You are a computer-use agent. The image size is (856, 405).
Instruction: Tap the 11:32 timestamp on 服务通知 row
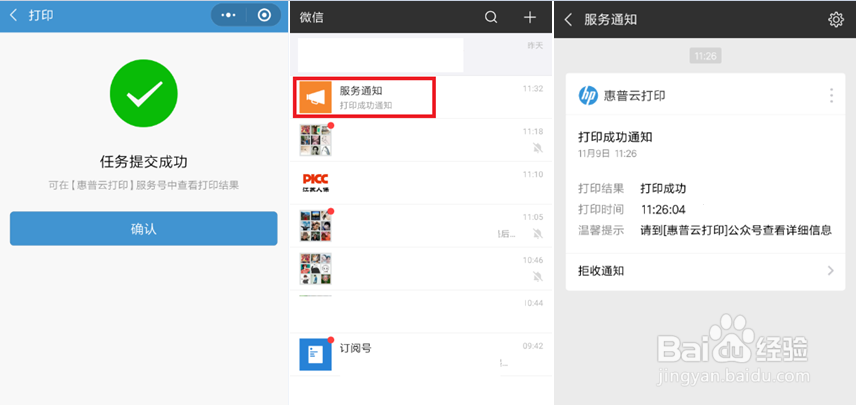(x=533, y=88)
